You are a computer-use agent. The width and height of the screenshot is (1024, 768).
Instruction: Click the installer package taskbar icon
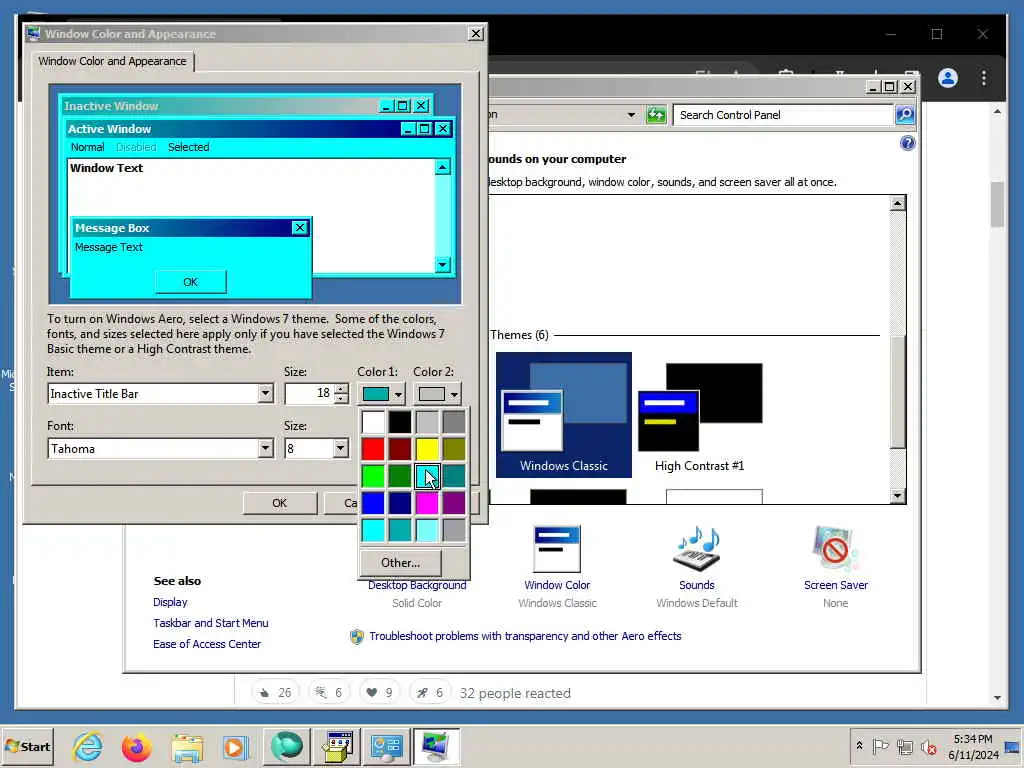(x=338, y=746)
